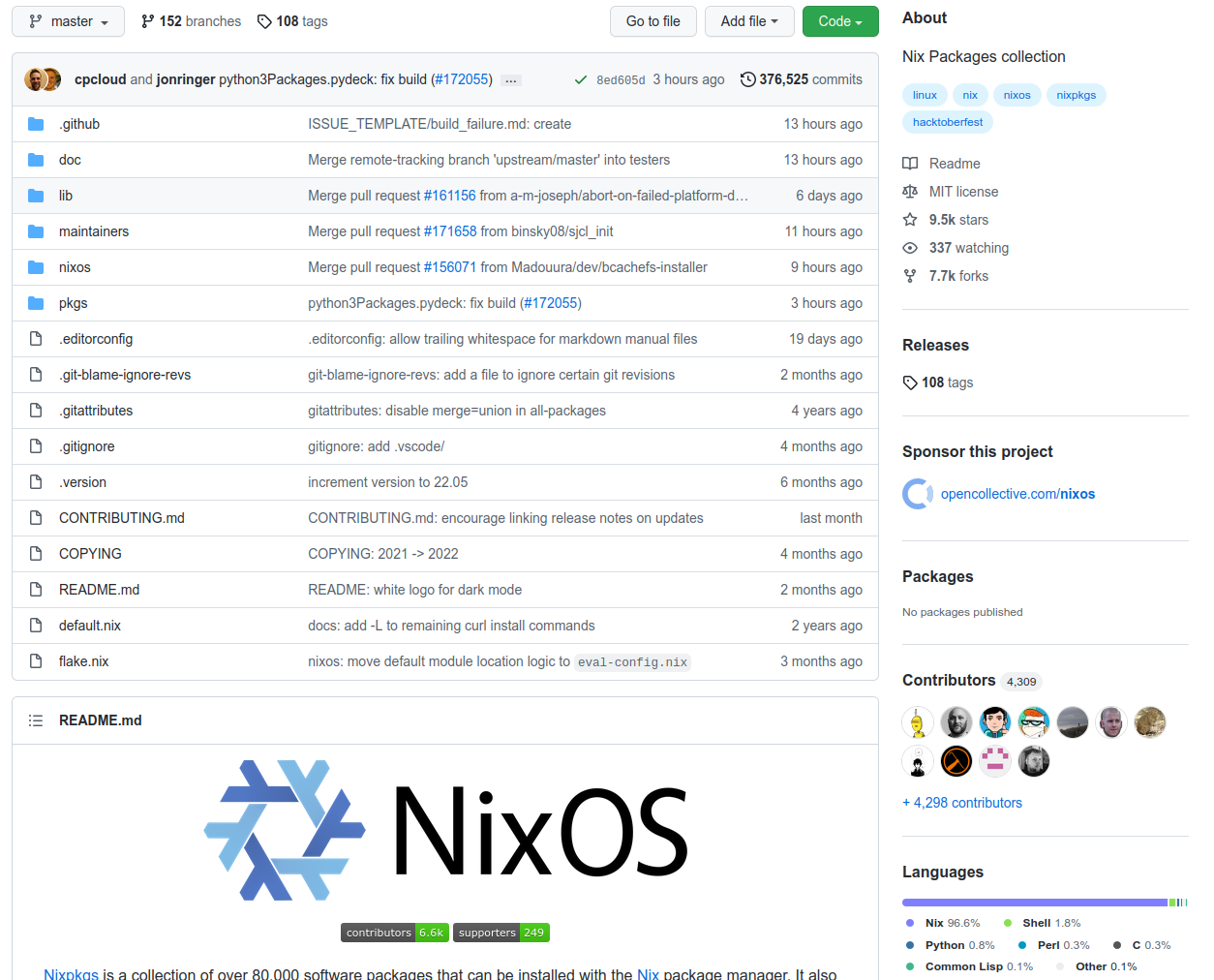Click the .version file icon
This screenshot has width=1214, height=980.
click(x=36, y=482)
